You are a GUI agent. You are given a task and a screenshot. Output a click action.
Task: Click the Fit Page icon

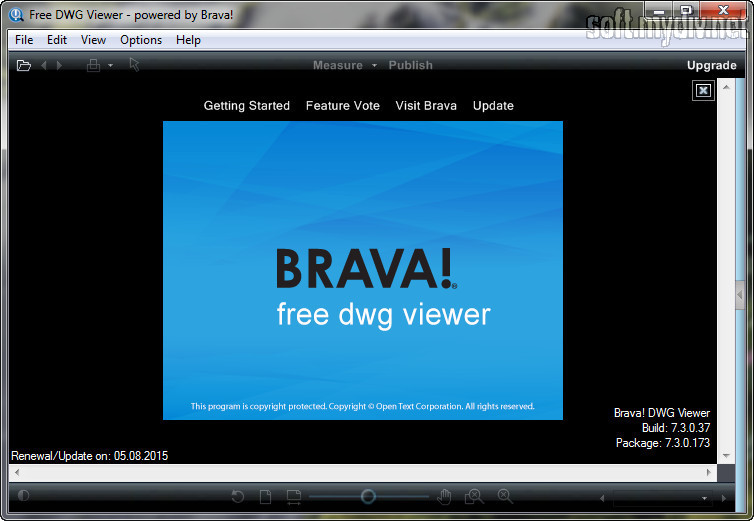coord(265,496)
